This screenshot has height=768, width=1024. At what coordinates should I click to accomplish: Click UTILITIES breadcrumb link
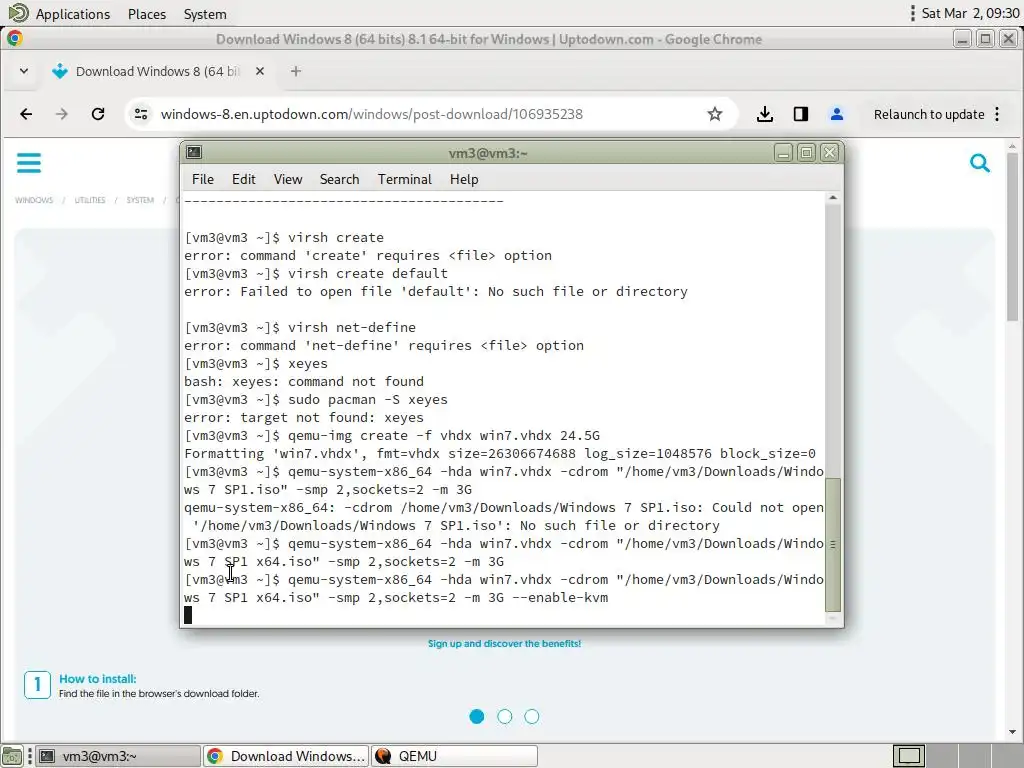89,200
